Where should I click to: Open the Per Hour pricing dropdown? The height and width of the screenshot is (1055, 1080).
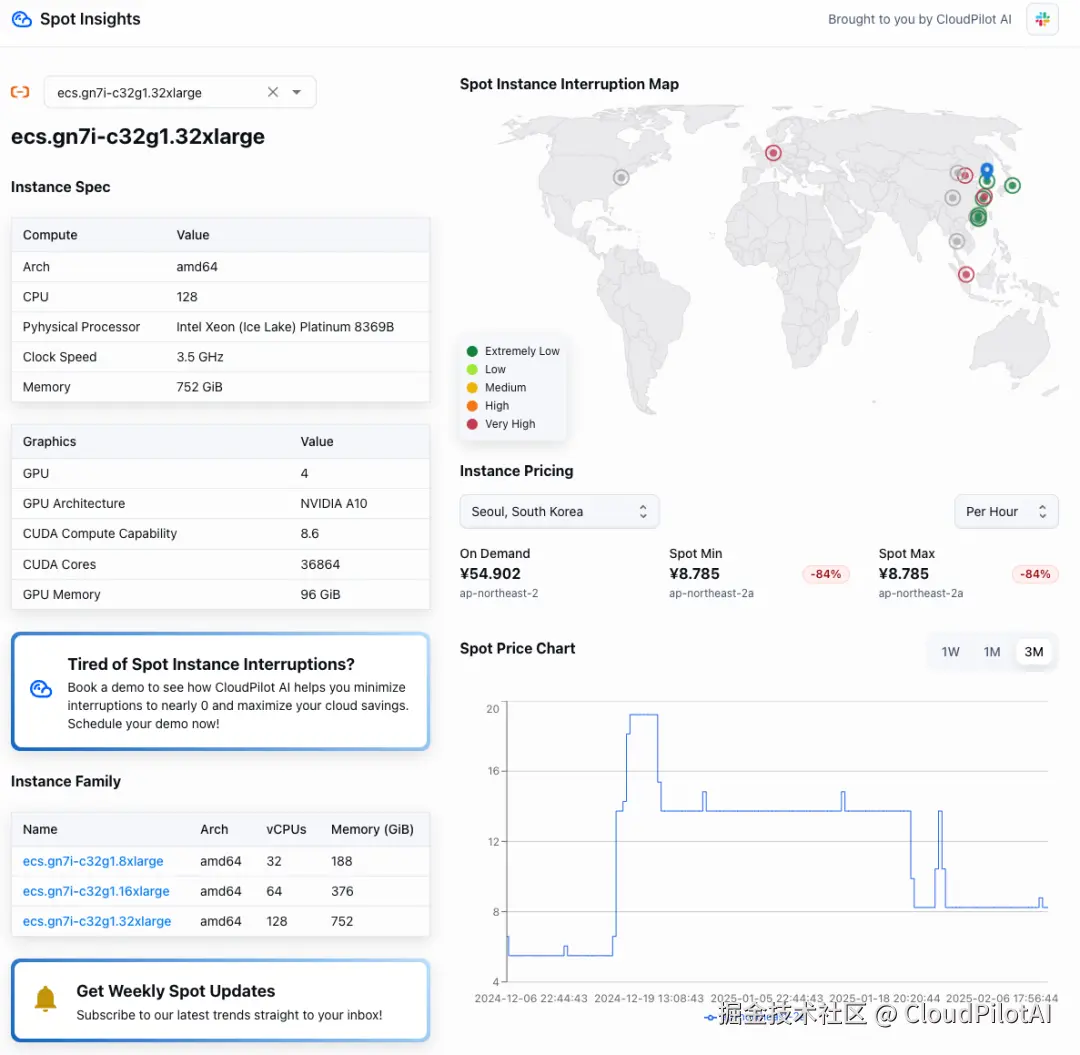(x=1006, y=511)
